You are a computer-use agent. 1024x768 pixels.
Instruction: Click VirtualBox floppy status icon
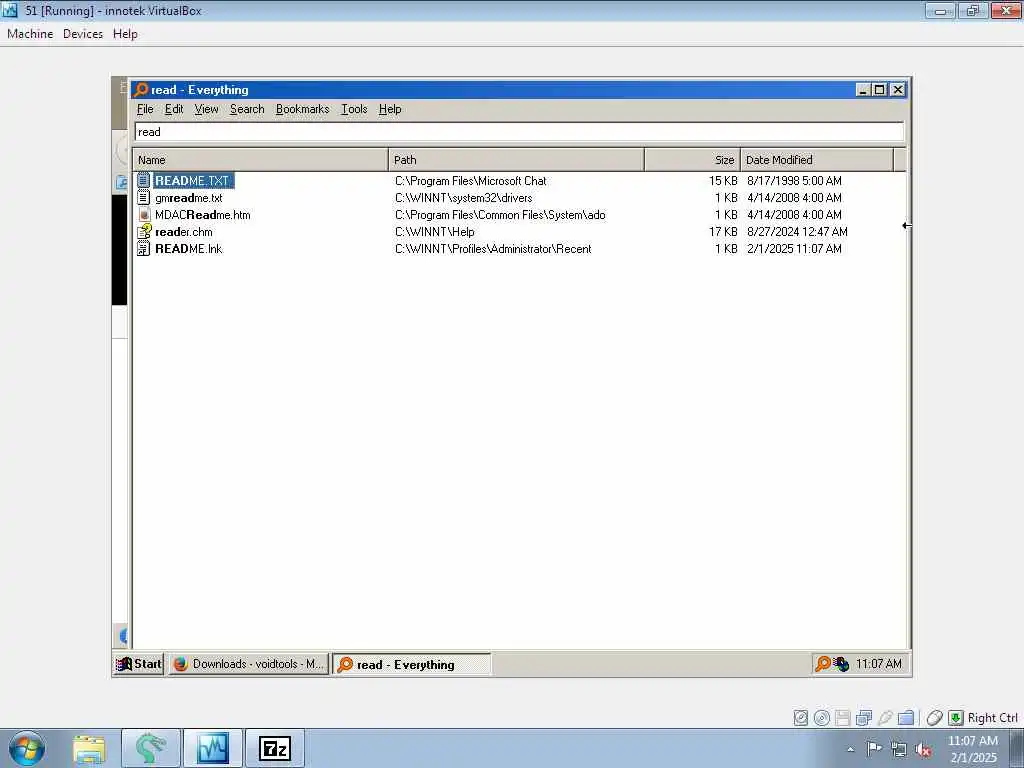click(x=842, y=718)
